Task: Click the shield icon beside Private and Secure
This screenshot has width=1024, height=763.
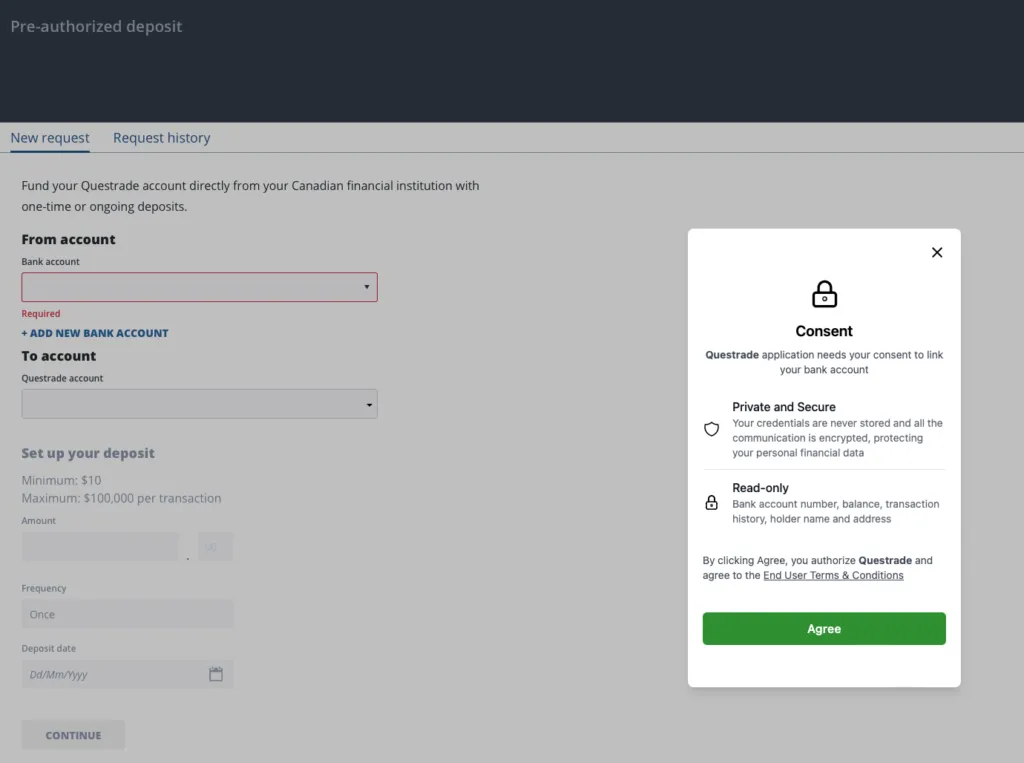Action: pos(711,429)
